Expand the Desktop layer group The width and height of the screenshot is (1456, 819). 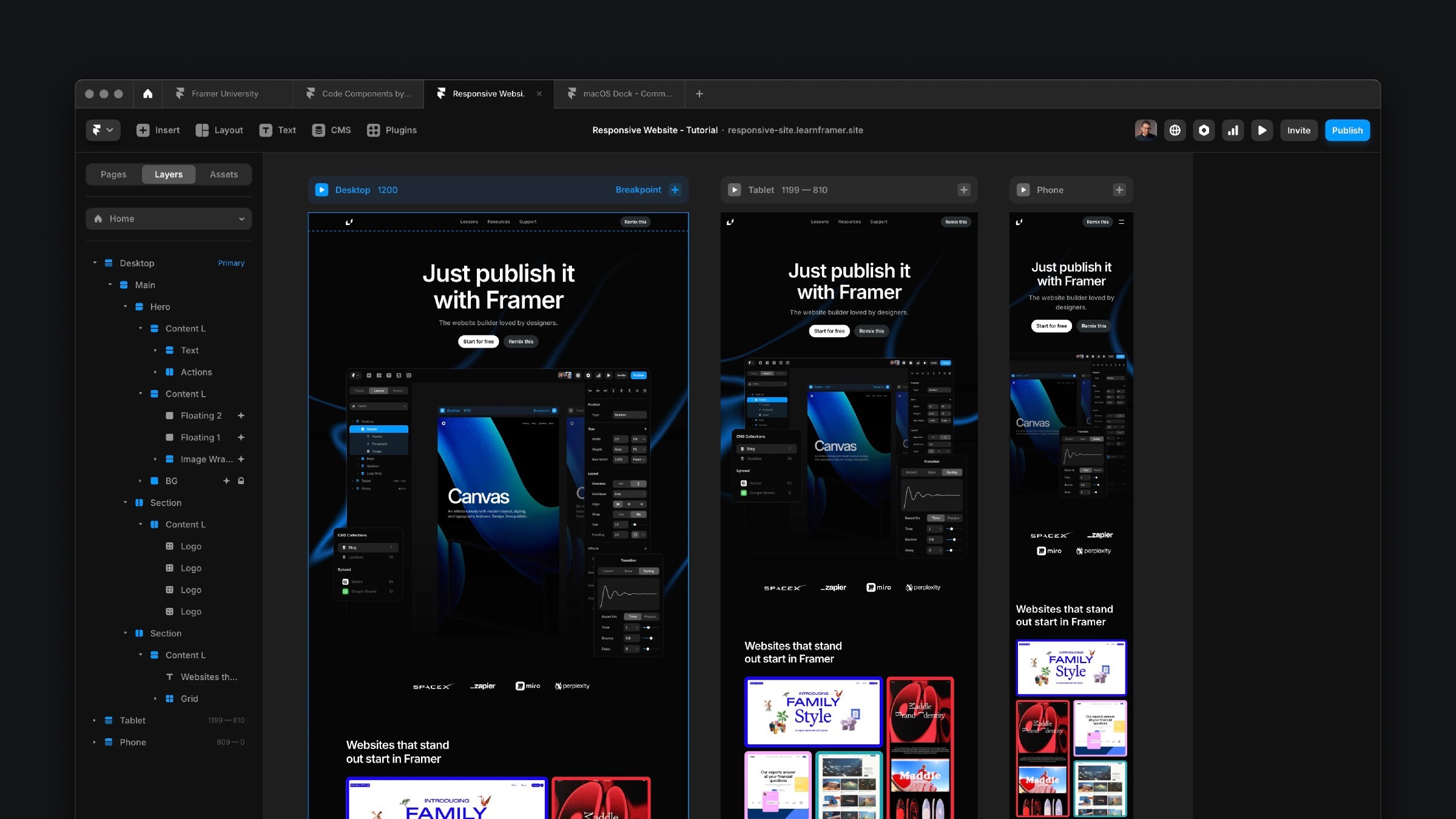coord(94,263)
